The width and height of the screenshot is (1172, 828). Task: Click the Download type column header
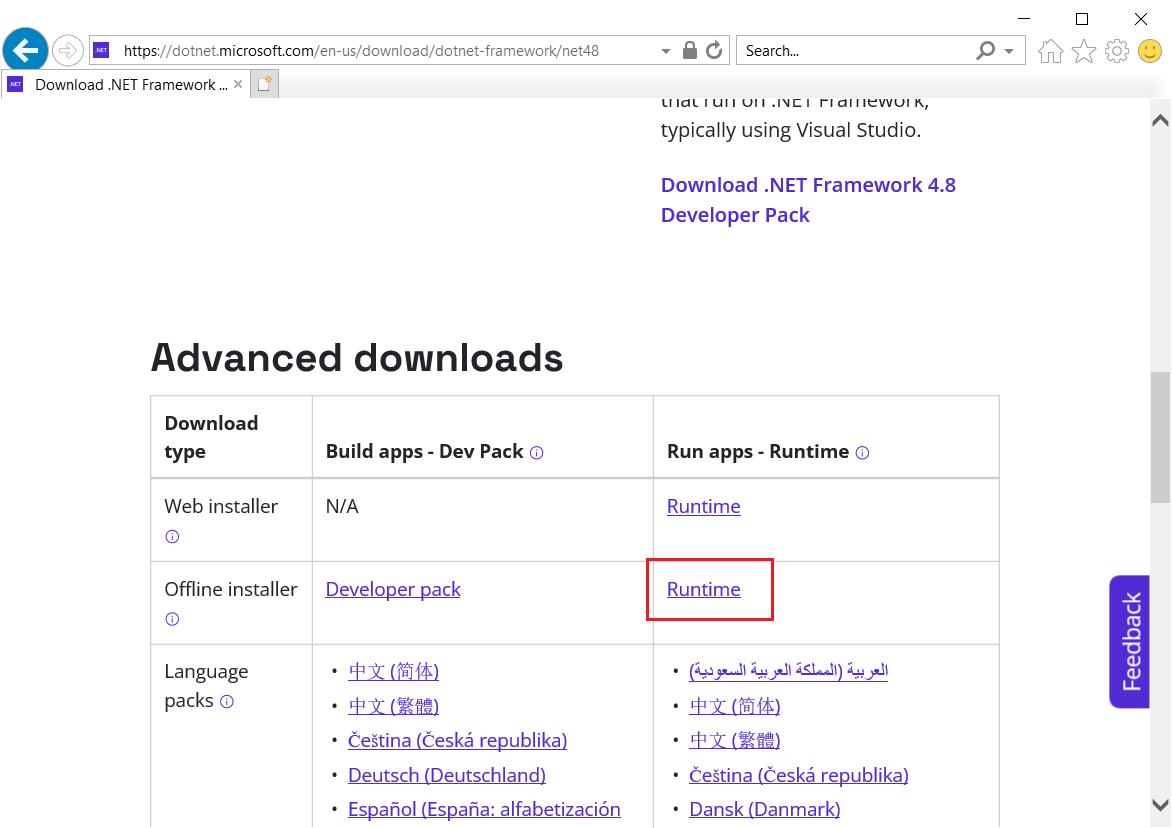(212, 437)
